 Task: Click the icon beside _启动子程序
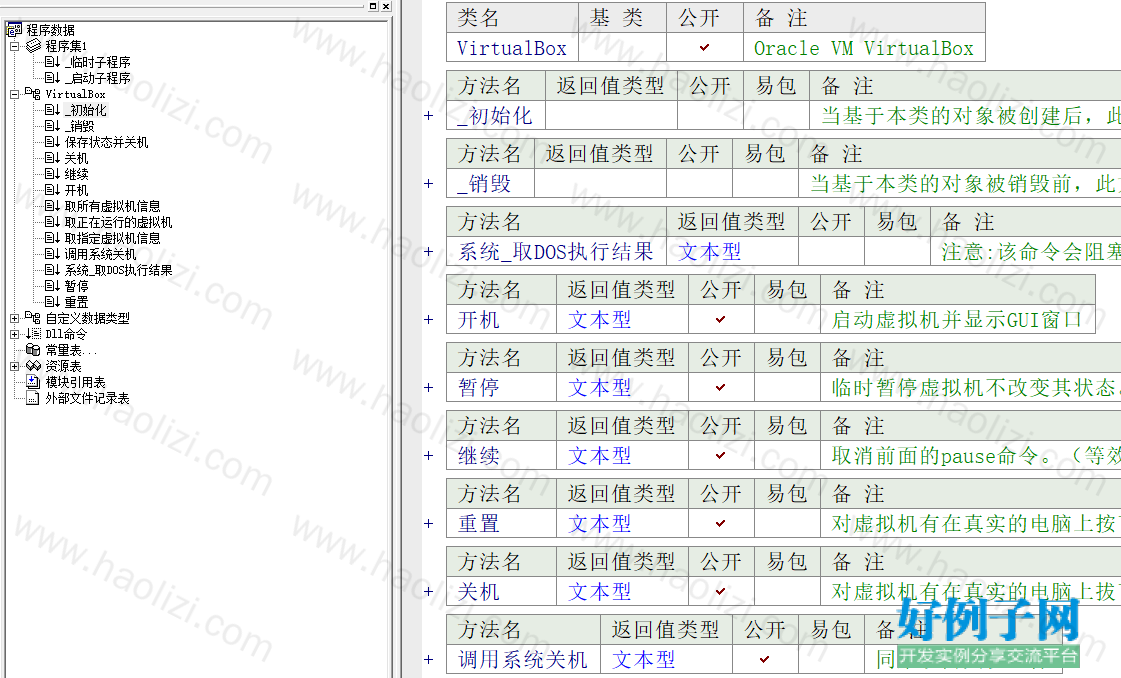[52, 78]
